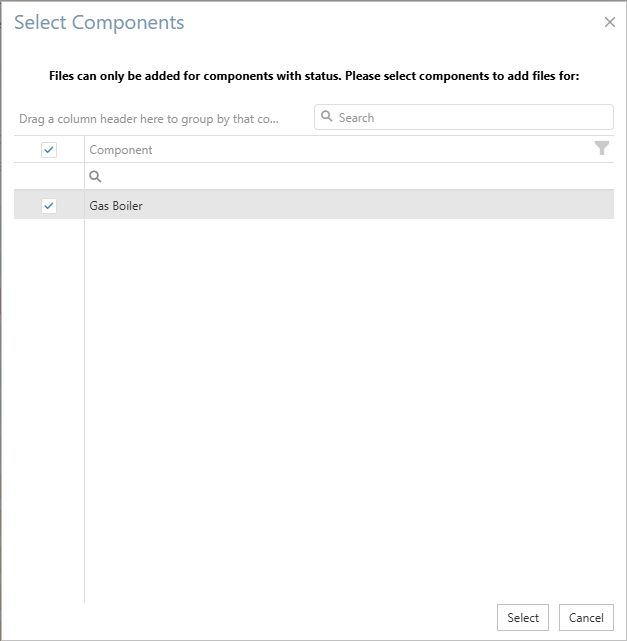Click blank footer area left of Select button
This screenshot has width=627, height=641.
click(x=250, y=618)
